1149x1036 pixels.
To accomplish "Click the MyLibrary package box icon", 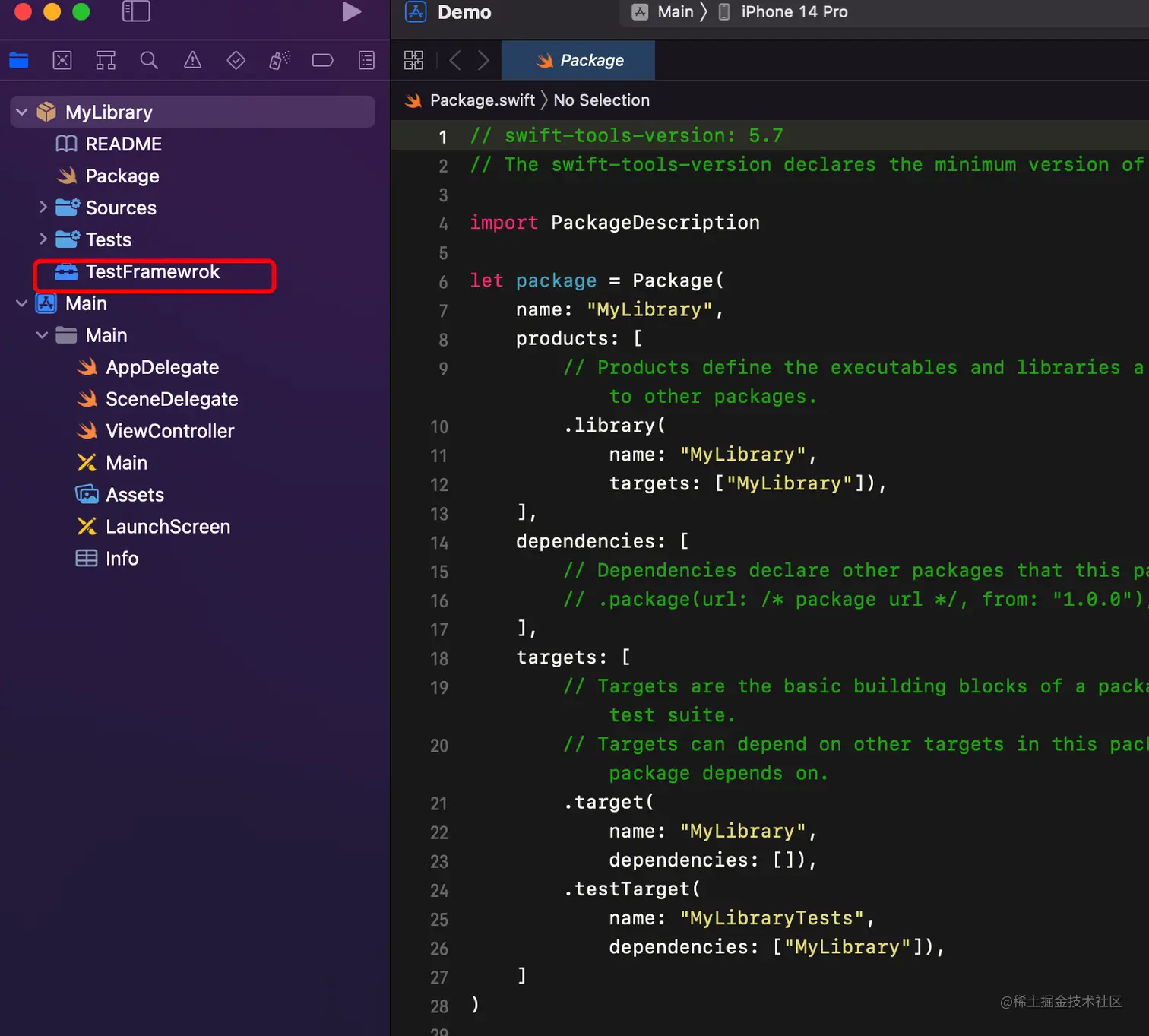I will click(46, 112).
